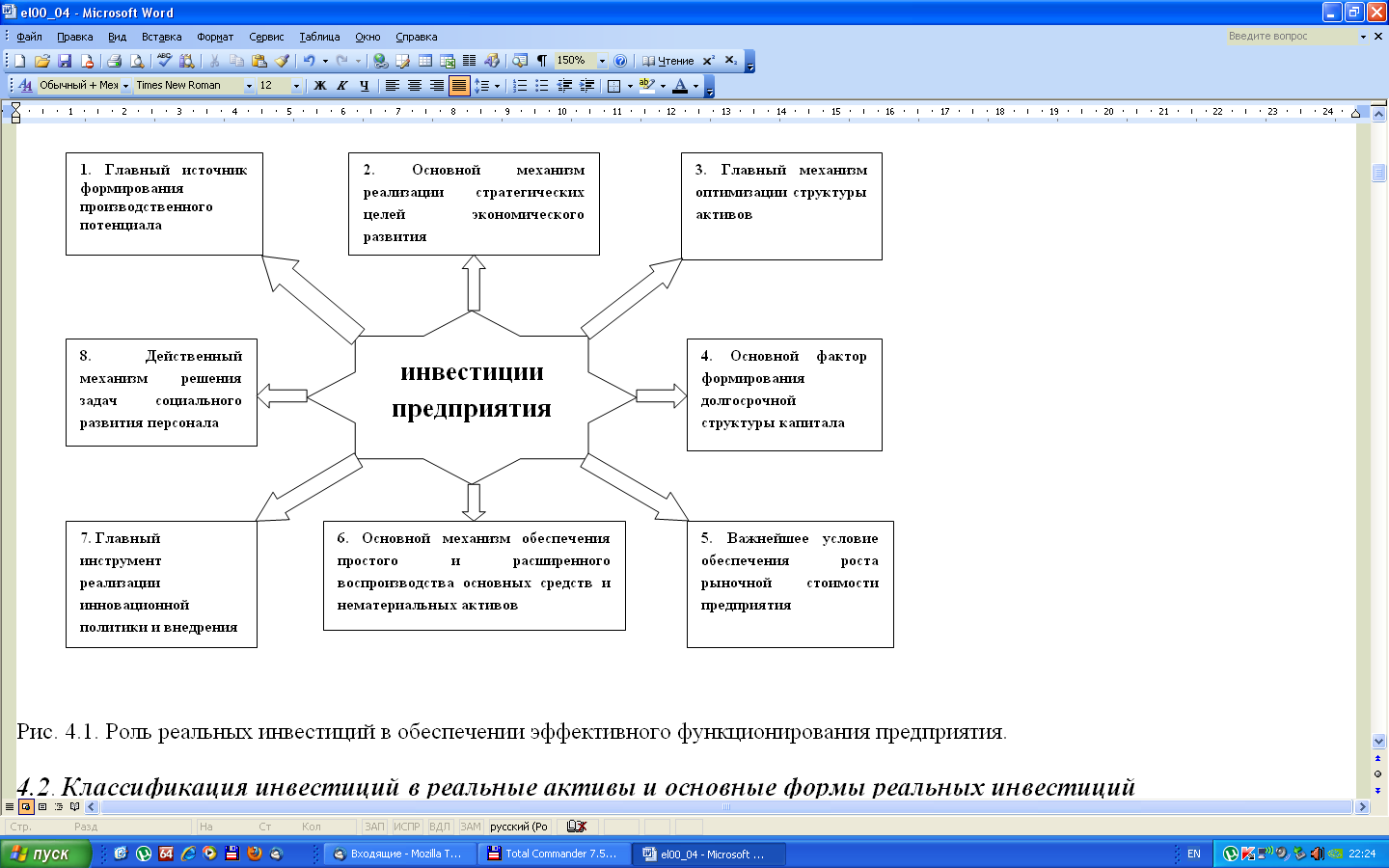
Task: Click the пуск Start button
Action: point(45,854)
